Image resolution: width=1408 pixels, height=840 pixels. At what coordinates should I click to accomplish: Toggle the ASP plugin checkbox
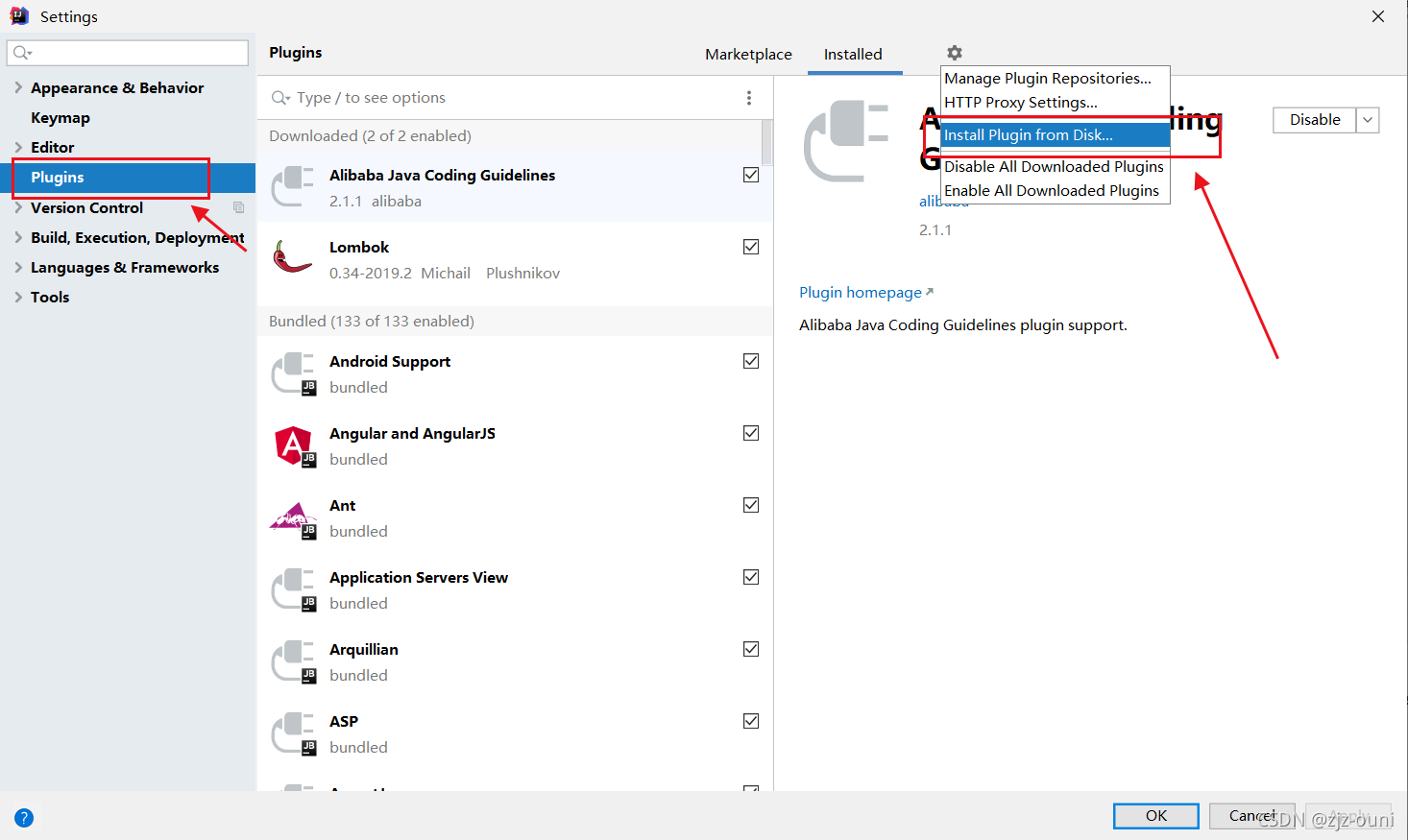coord(751,721)
